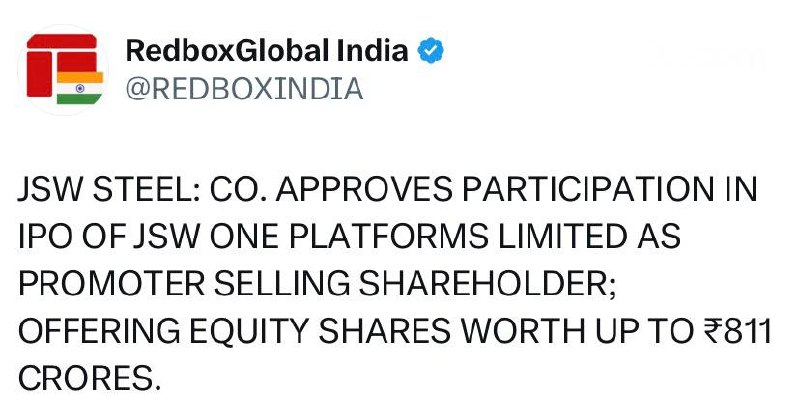Click the red top bar of logo
The width and height of the screenshot is (800, 420).
point(62,42)
